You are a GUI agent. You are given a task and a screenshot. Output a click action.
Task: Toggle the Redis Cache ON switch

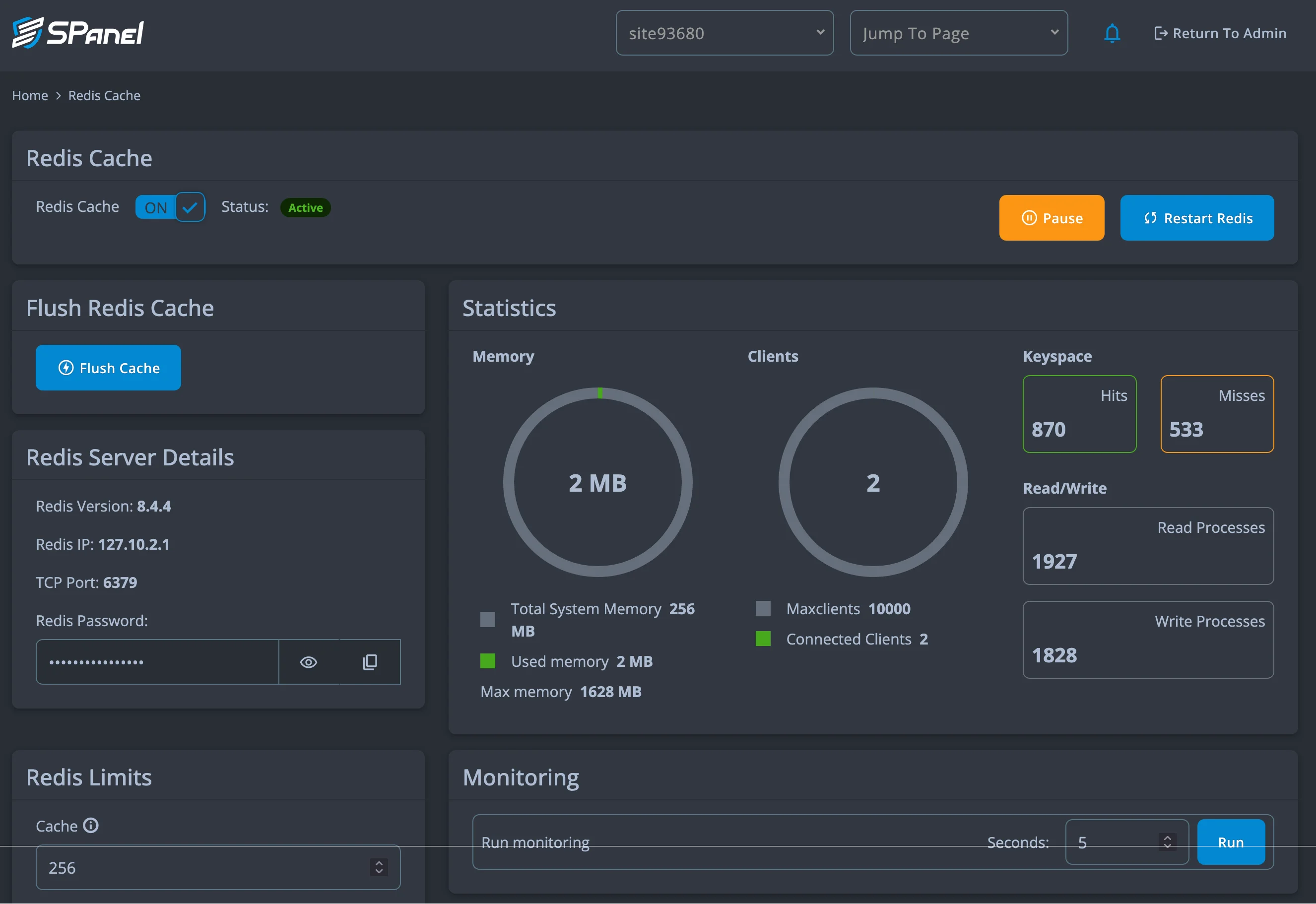tap(170, 207)
